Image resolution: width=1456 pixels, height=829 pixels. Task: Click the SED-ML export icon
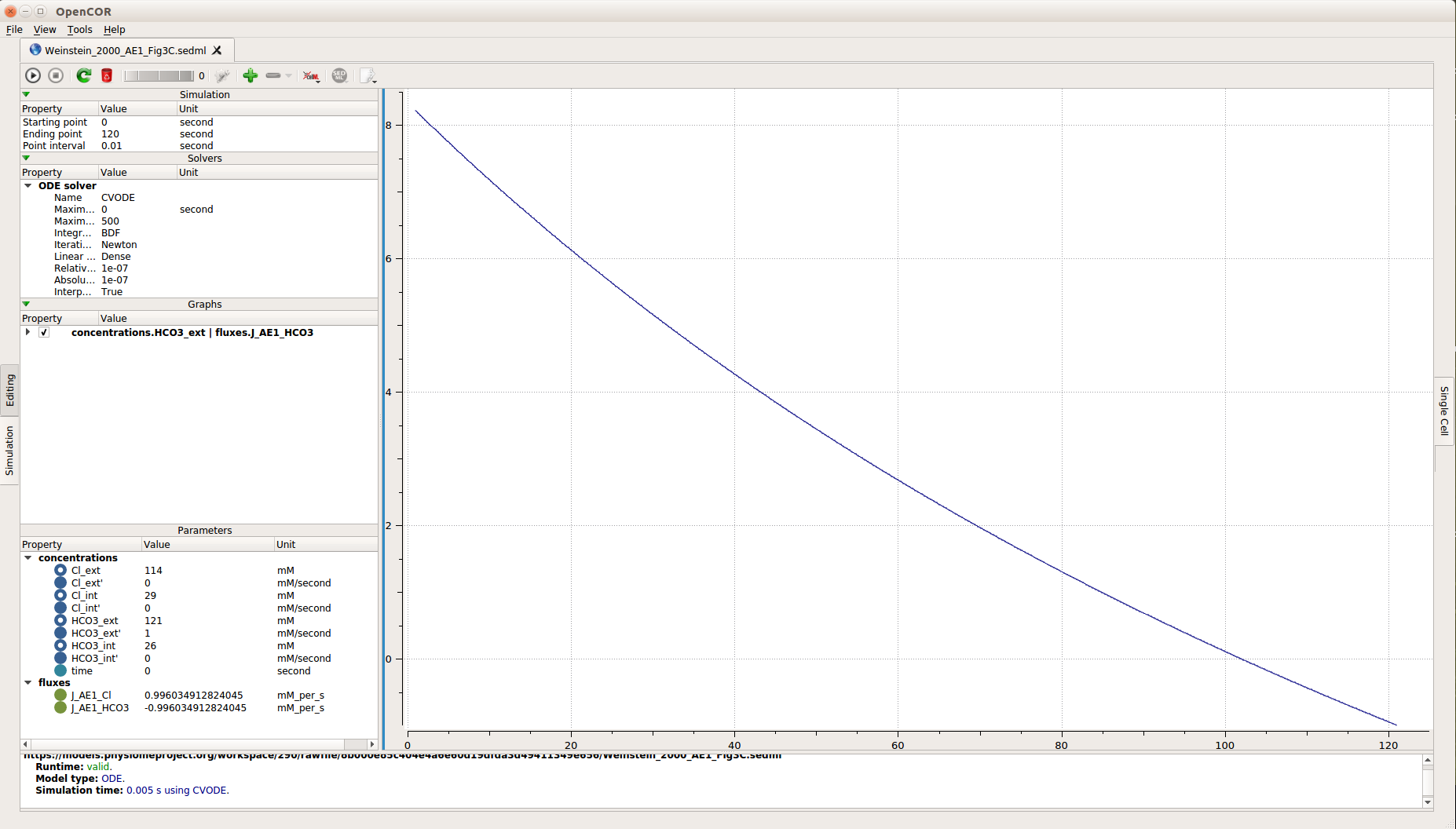click(339, 75)
